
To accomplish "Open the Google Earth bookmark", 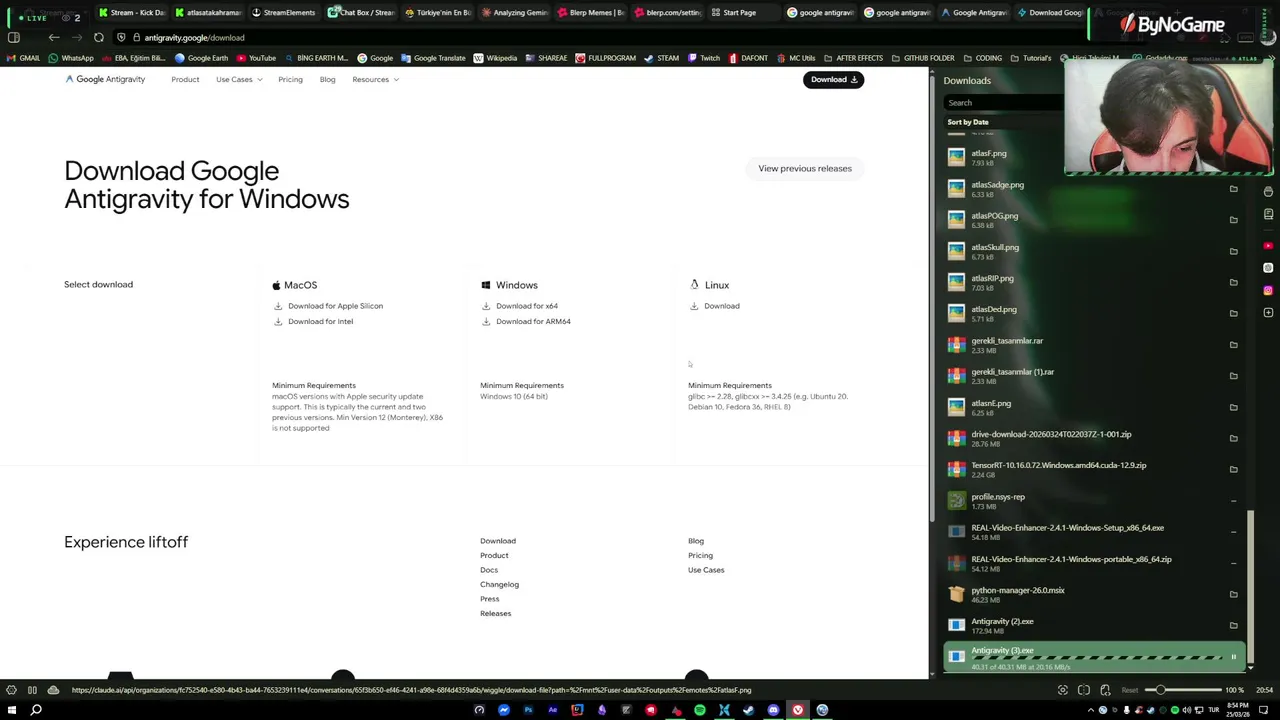I will tap(201, 58).
